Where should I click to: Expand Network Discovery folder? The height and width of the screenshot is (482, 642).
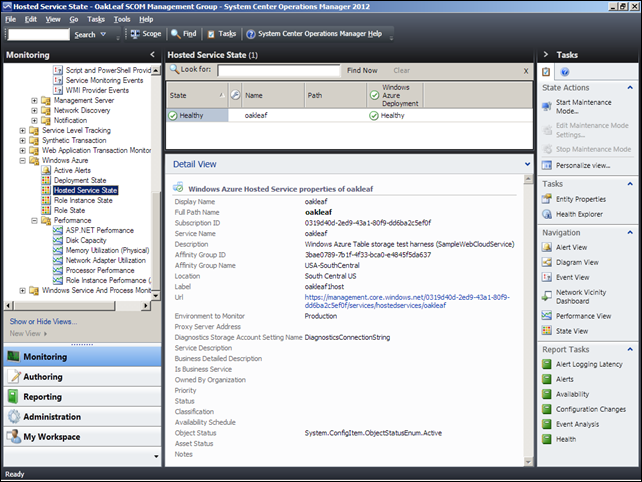click(x=34, y=111)
